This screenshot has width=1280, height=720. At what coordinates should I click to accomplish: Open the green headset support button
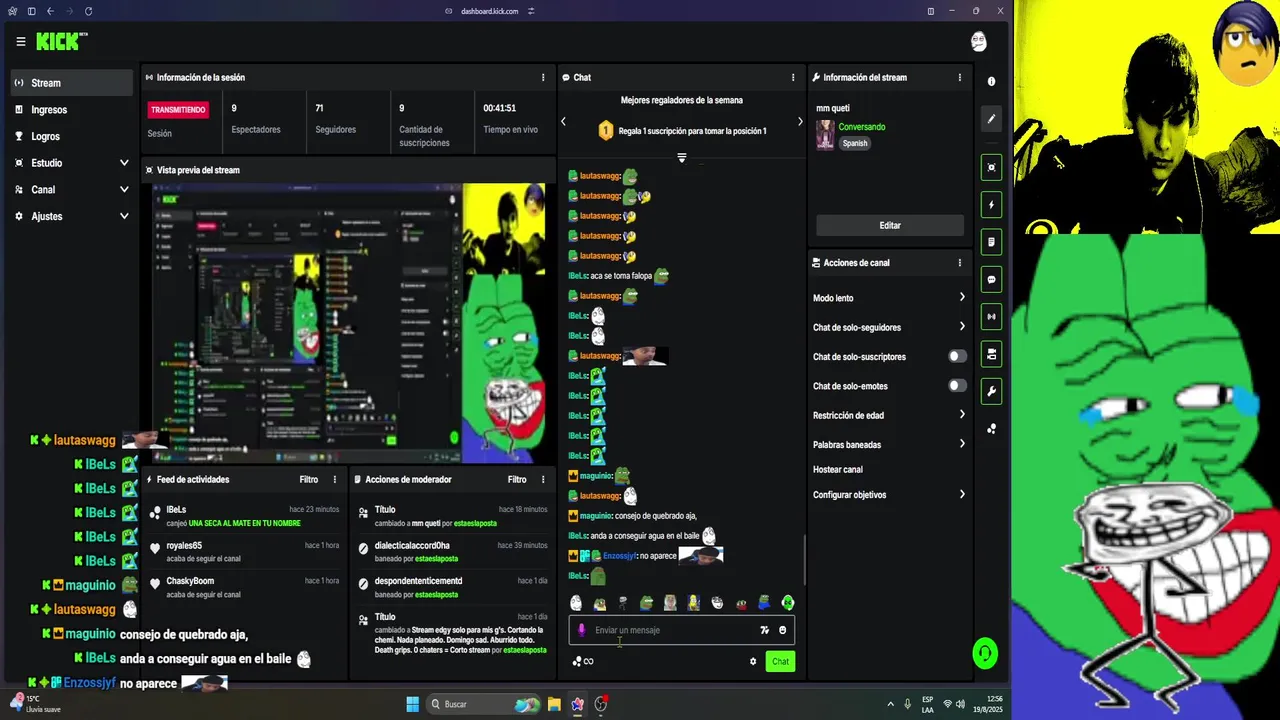point(985,654)
